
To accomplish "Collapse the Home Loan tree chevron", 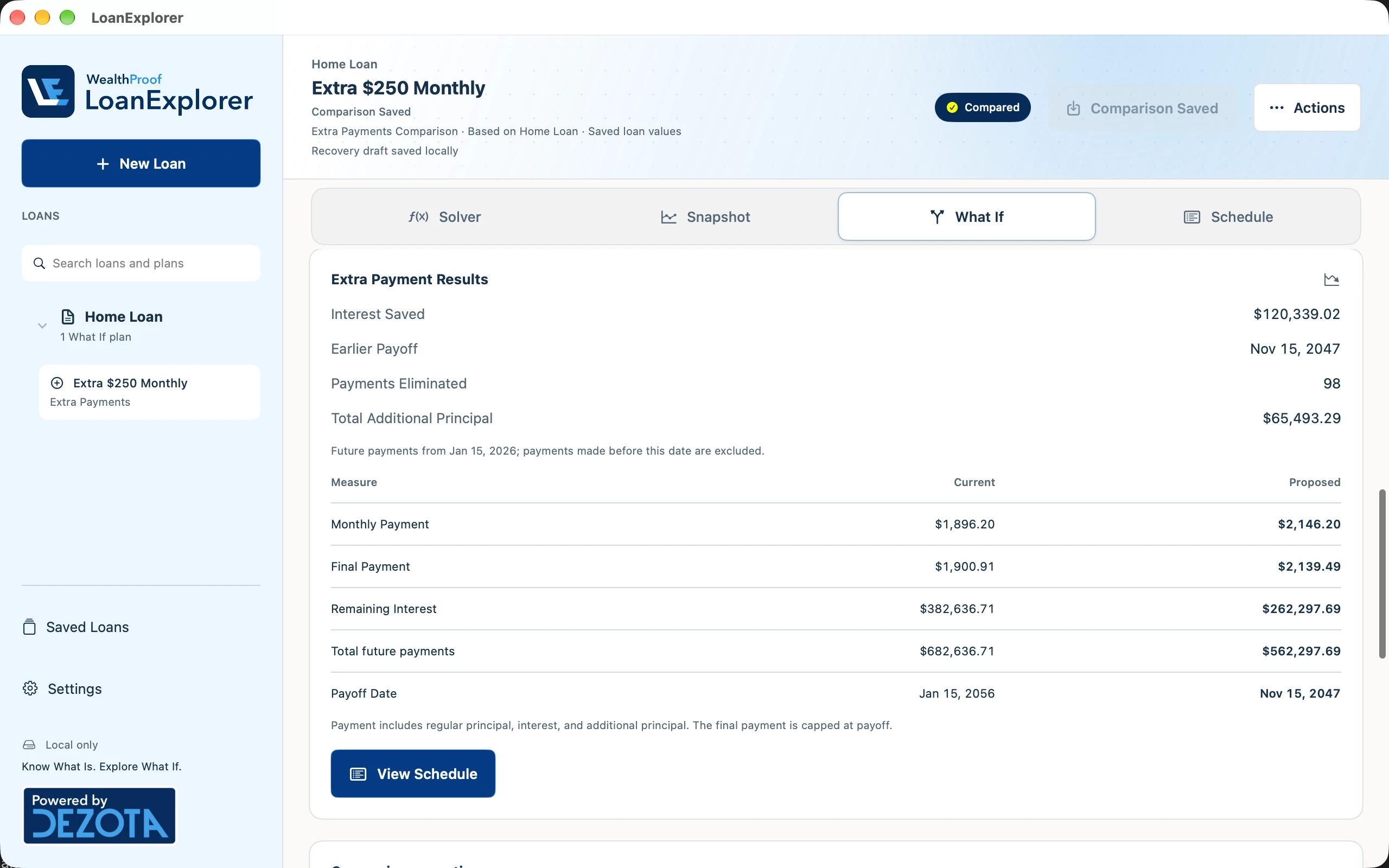I will 42,325.
